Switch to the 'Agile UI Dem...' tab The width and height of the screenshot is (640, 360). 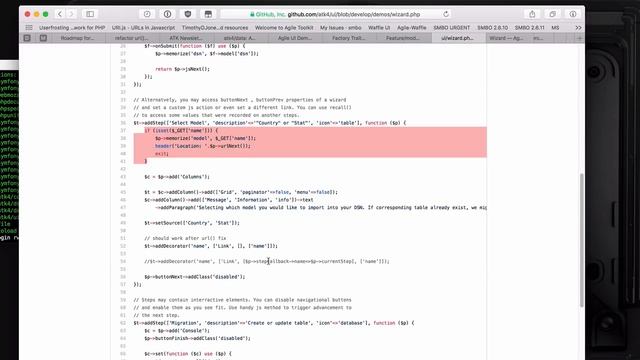tap(295, 38)
